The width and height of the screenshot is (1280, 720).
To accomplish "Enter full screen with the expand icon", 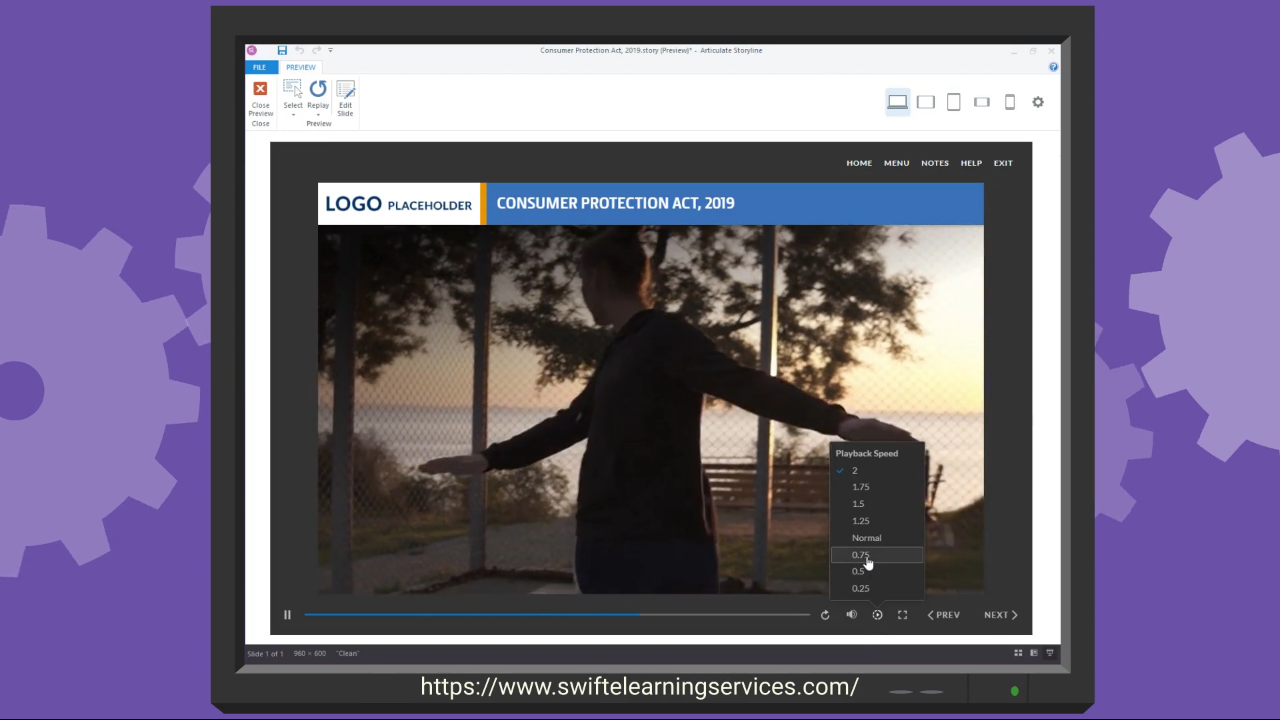I will pyautogui.click(x=902, y=615).
